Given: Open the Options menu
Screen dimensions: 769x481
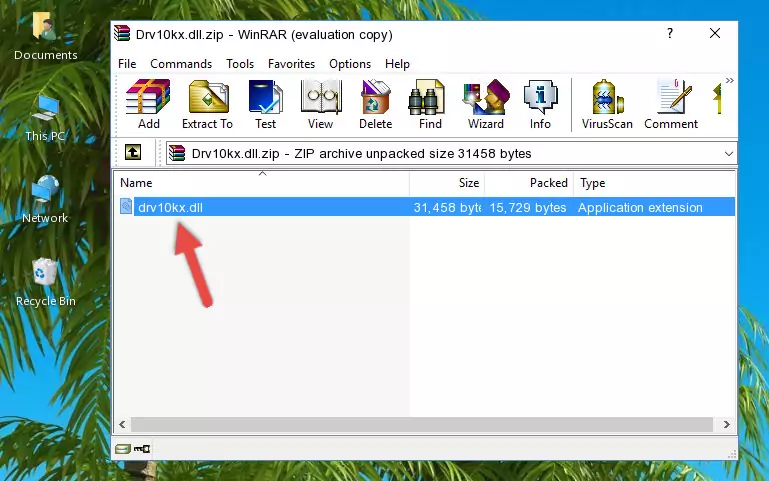Looking at the screenshot, I should point(350,64).
